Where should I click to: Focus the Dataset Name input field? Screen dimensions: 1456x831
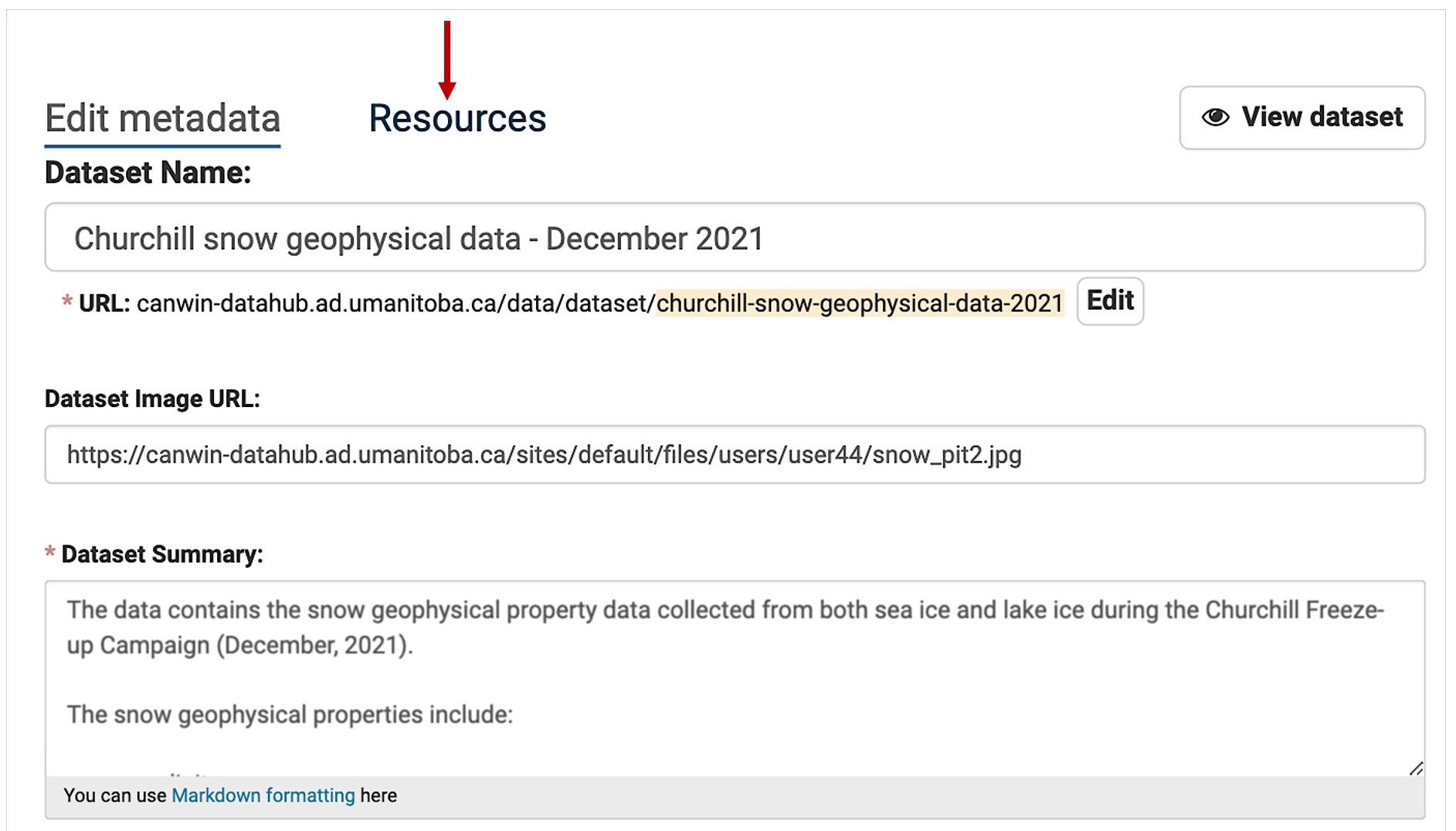tap(735, 237)
